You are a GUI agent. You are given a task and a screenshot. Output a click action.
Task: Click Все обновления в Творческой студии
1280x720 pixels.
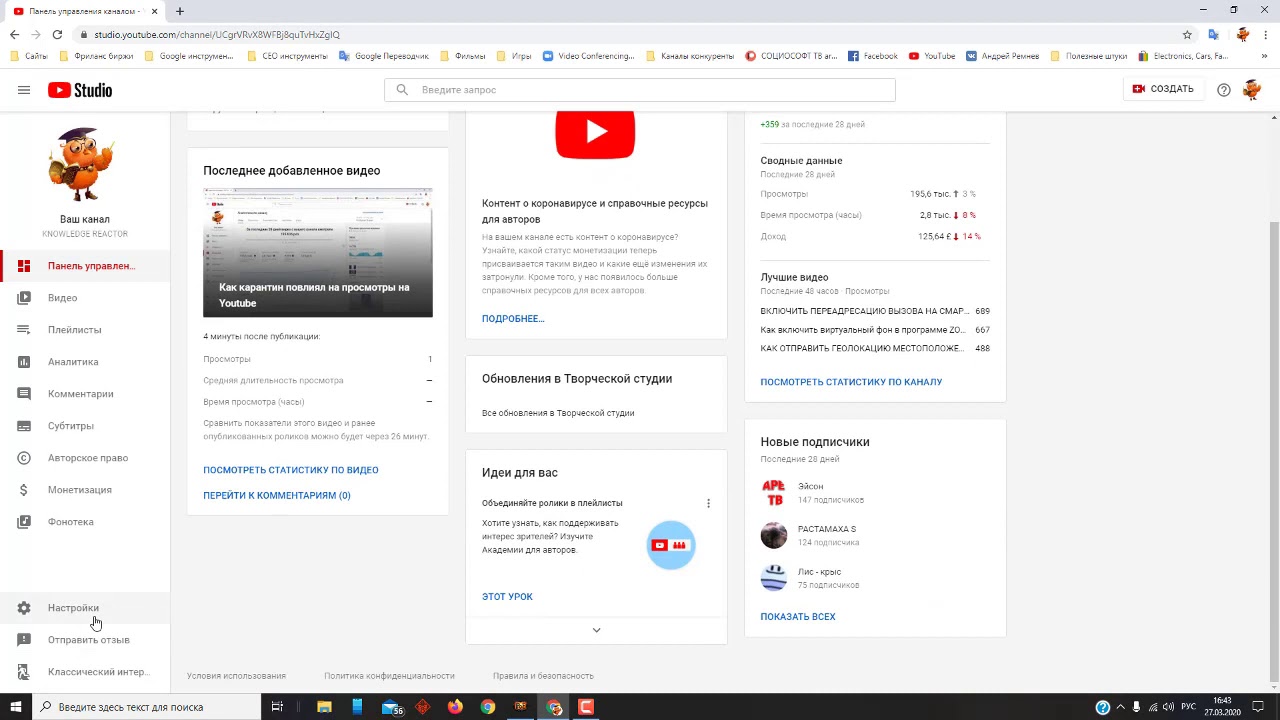click(558, 413)
